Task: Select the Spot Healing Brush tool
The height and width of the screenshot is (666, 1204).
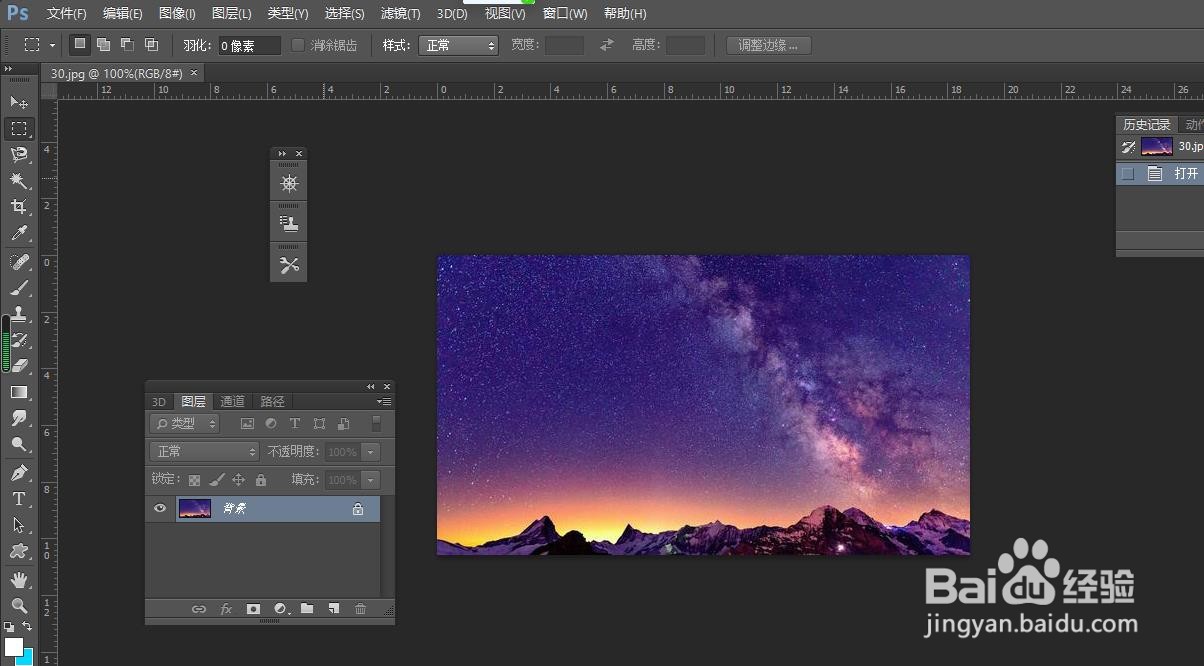Action: 19,262
